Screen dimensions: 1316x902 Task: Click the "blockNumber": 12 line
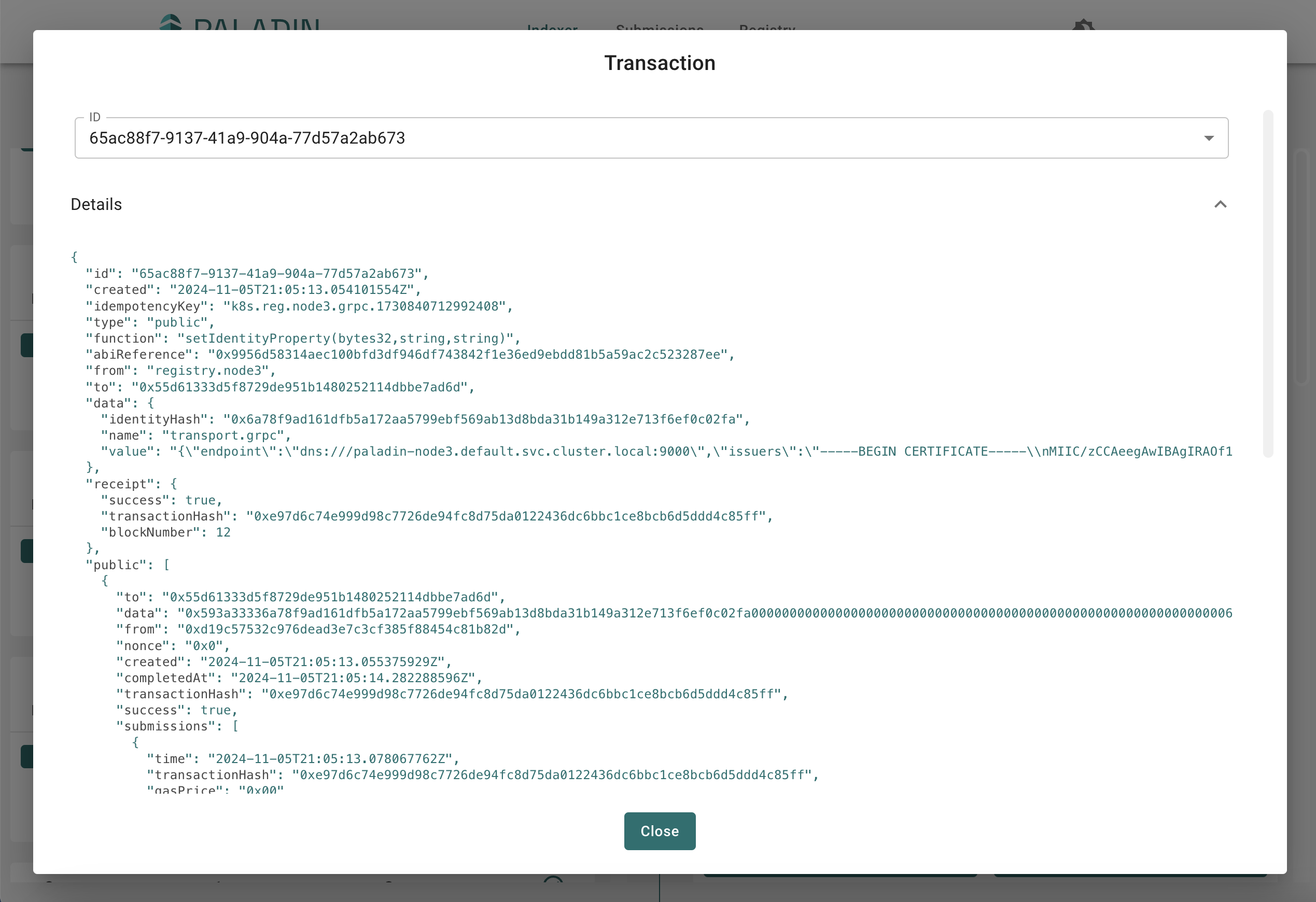point(165,532)
